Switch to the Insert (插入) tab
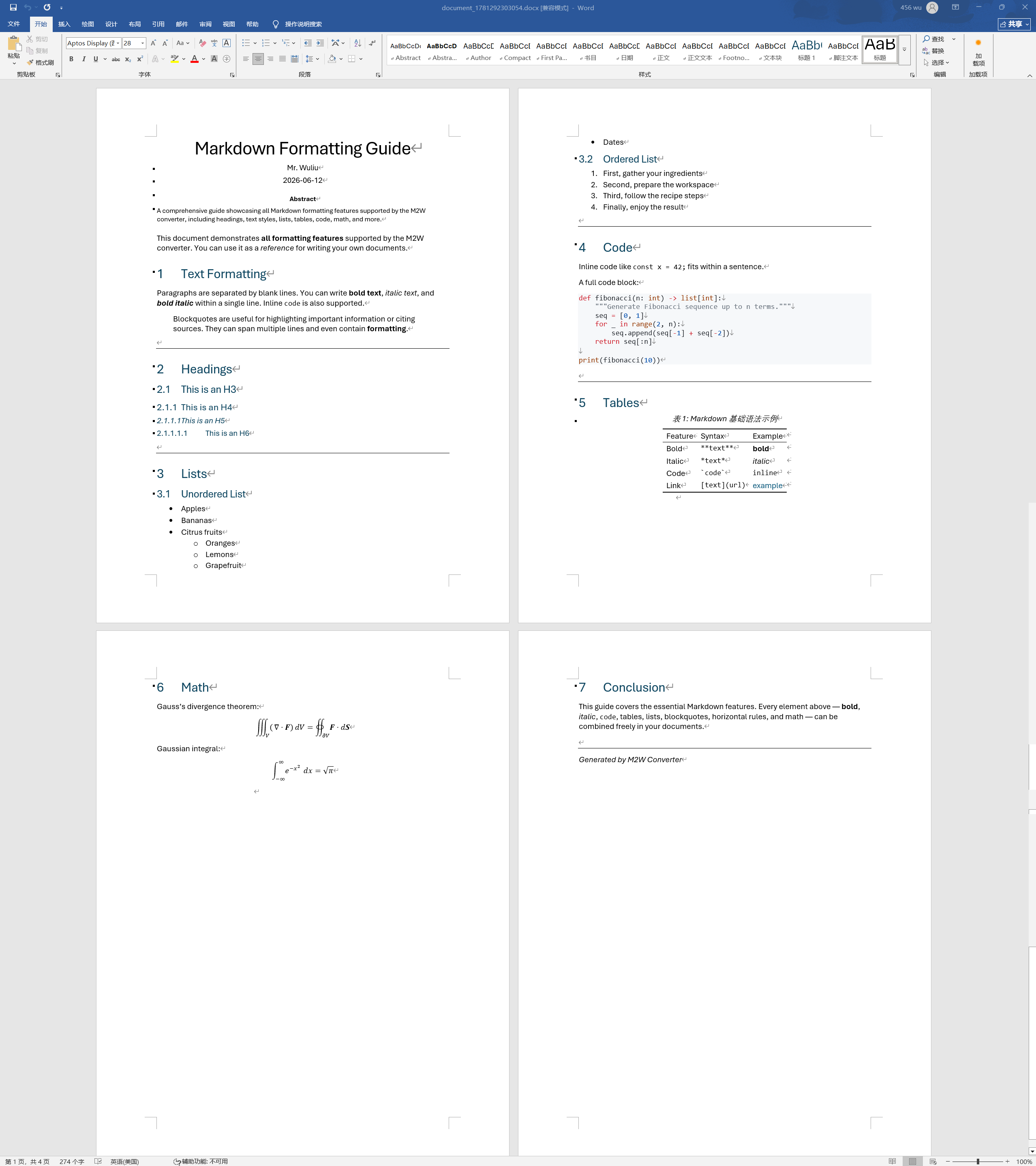 point(64,24)
